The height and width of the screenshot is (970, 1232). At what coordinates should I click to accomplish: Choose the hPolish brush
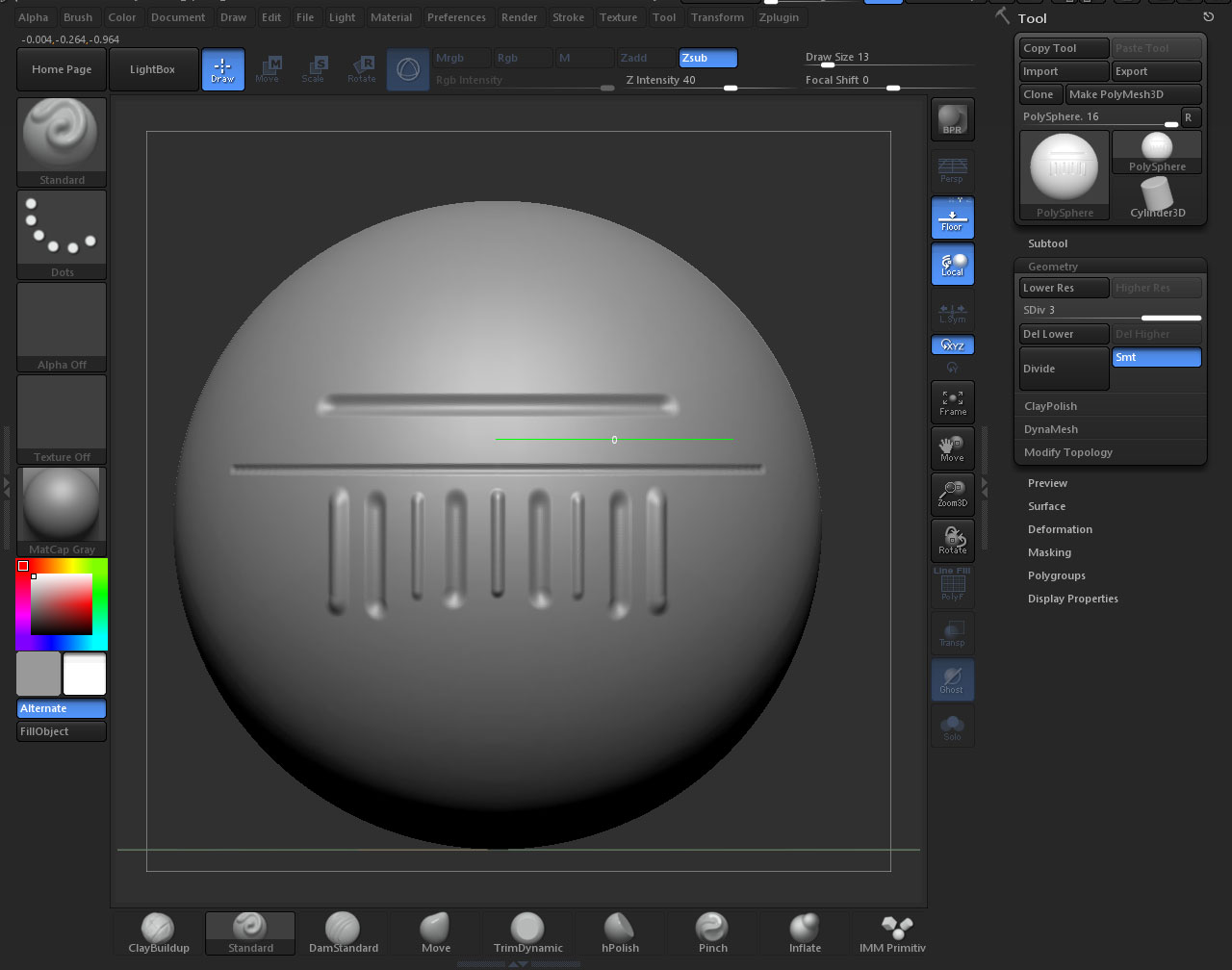pos(620,932)
